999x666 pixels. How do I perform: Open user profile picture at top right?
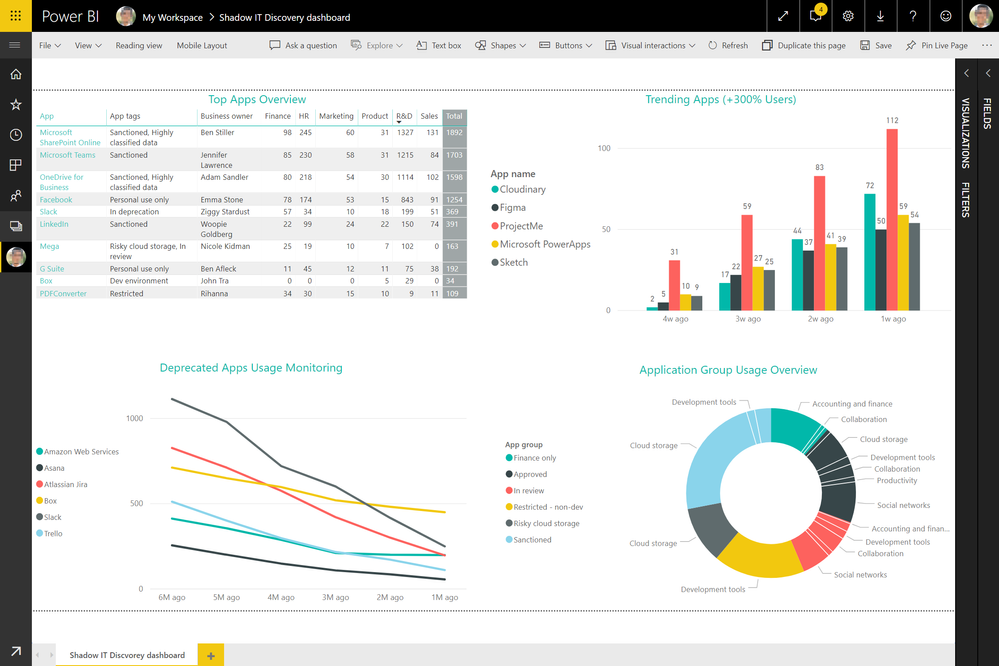click(x=981, y=16)
